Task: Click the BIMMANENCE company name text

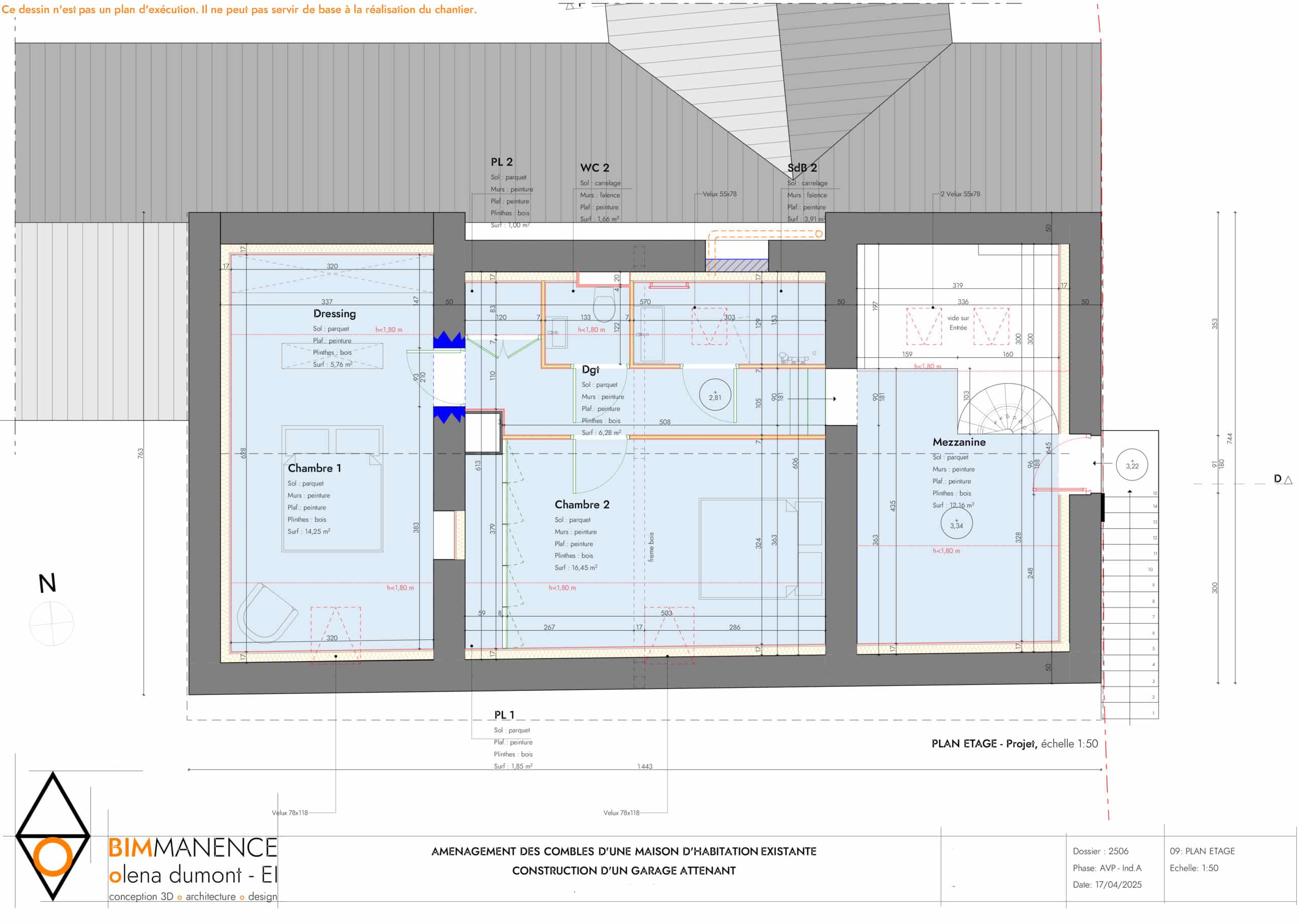Action: pos(192,848)
